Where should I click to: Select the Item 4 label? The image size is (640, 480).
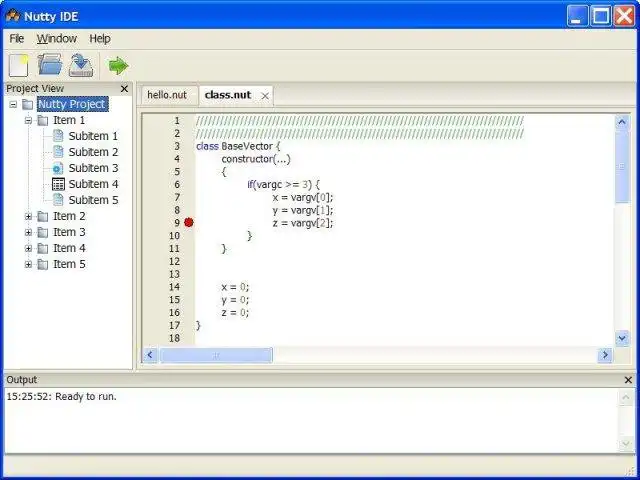click(x=69, y=248)
